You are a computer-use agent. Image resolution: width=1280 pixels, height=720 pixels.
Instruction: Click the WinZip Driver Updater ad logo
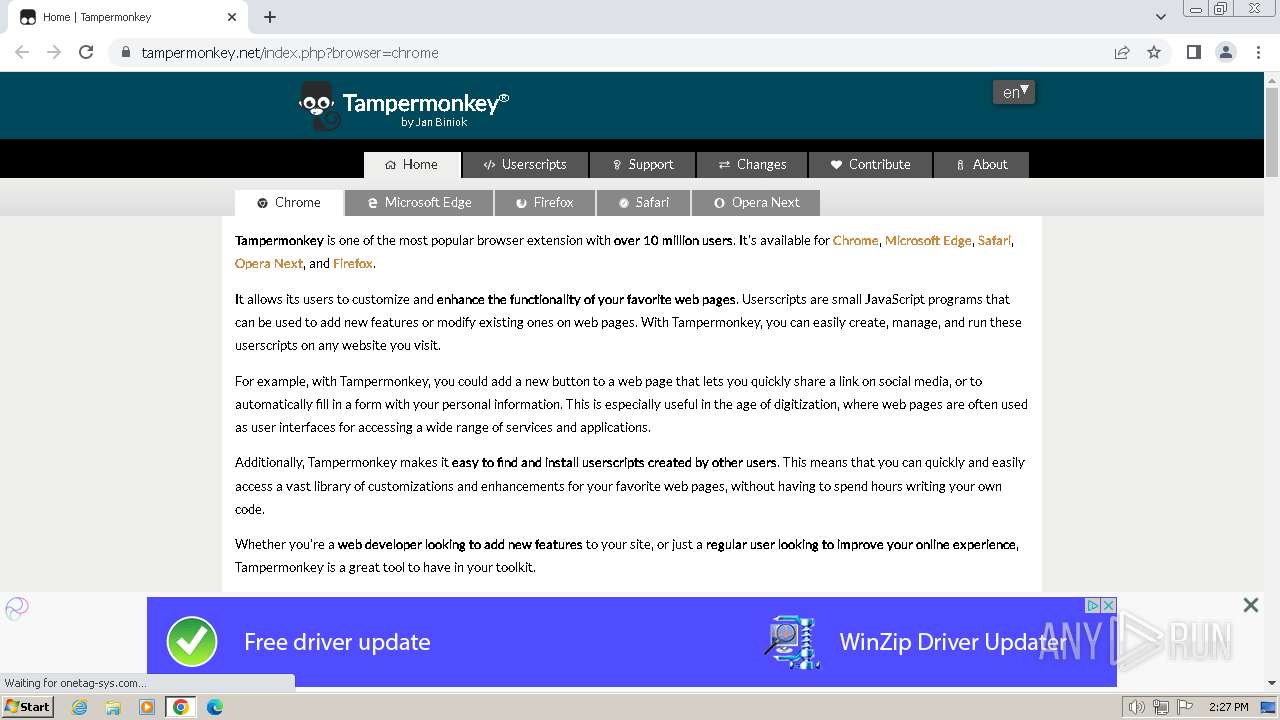pos(793,642)
